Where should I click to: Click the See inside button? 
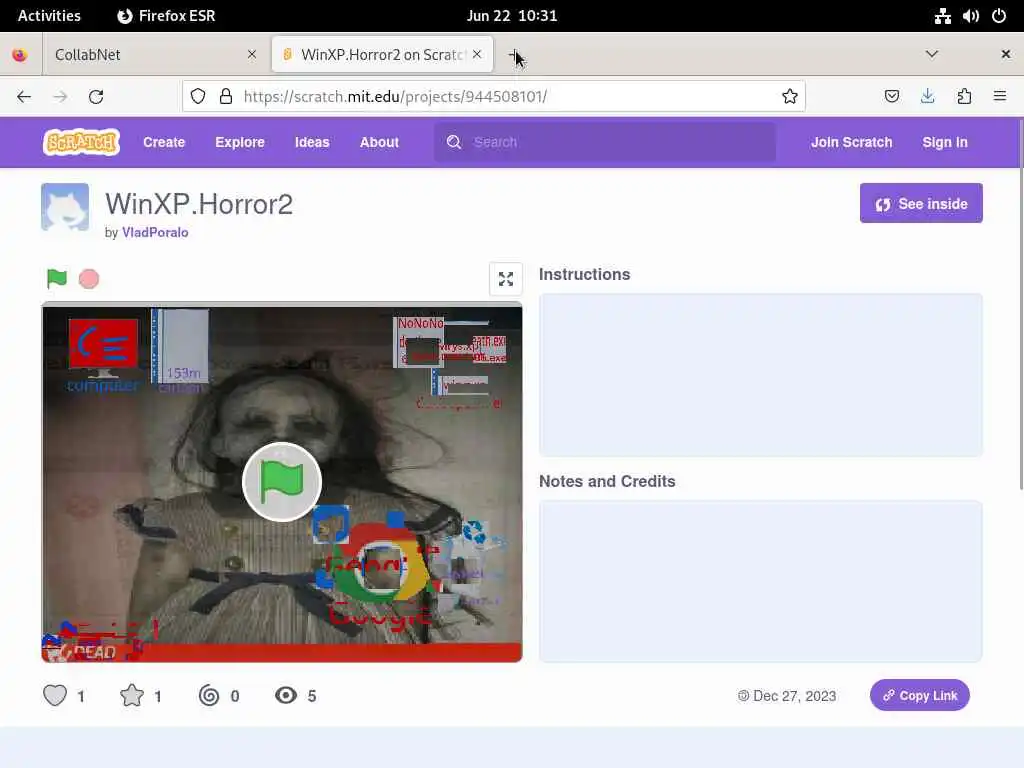[921, 203]
